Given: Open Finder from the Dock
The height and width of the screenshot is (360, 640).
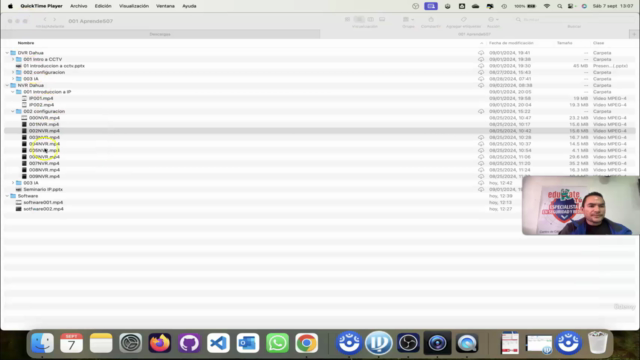Looking at the screenshot, I should (x=42, y=343).
